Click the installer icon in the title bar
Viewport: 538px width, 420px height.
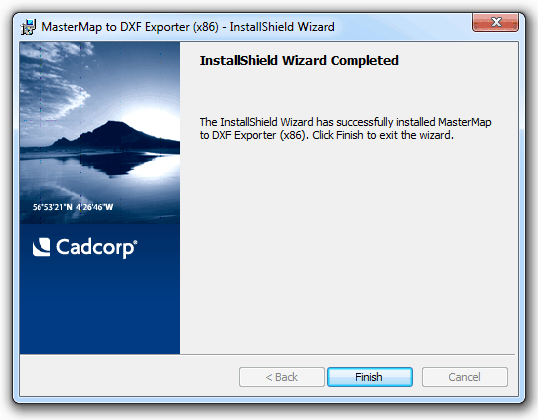pos(28,27)
